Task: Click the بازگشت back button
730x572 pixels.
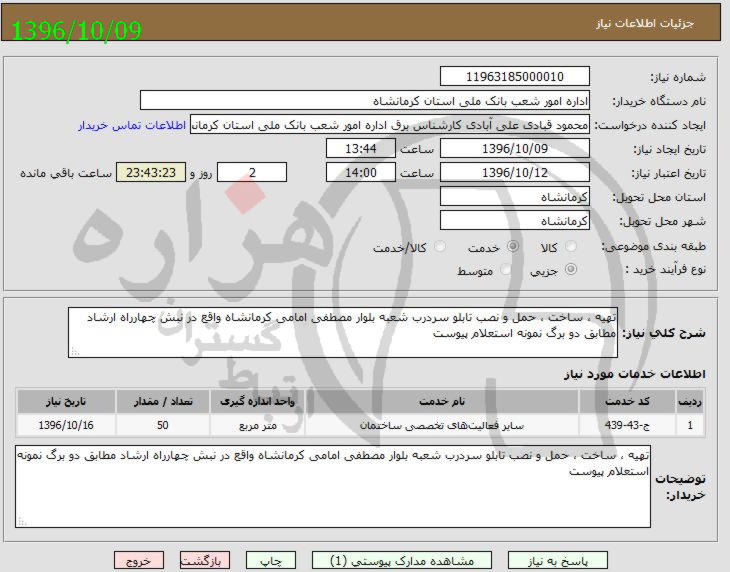Action: [205, 561]
